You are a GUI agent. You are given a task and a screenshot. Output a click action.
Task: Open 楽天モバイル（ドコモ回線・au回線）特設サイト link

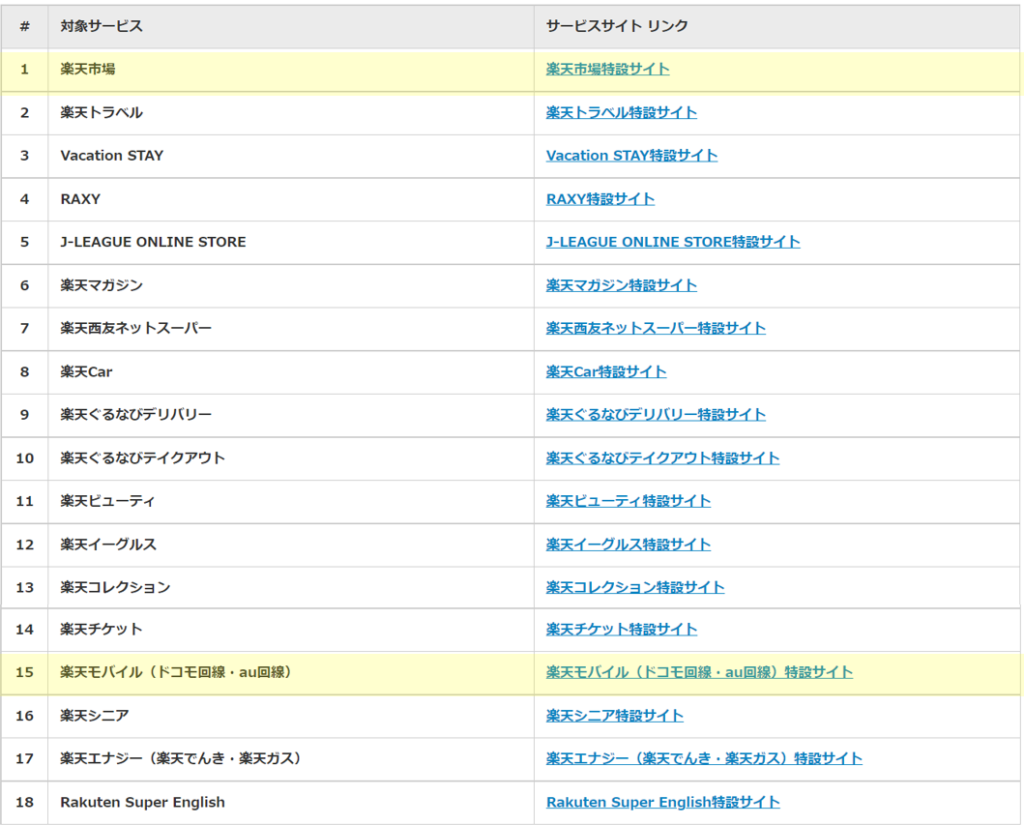click(x=699, y=673)
